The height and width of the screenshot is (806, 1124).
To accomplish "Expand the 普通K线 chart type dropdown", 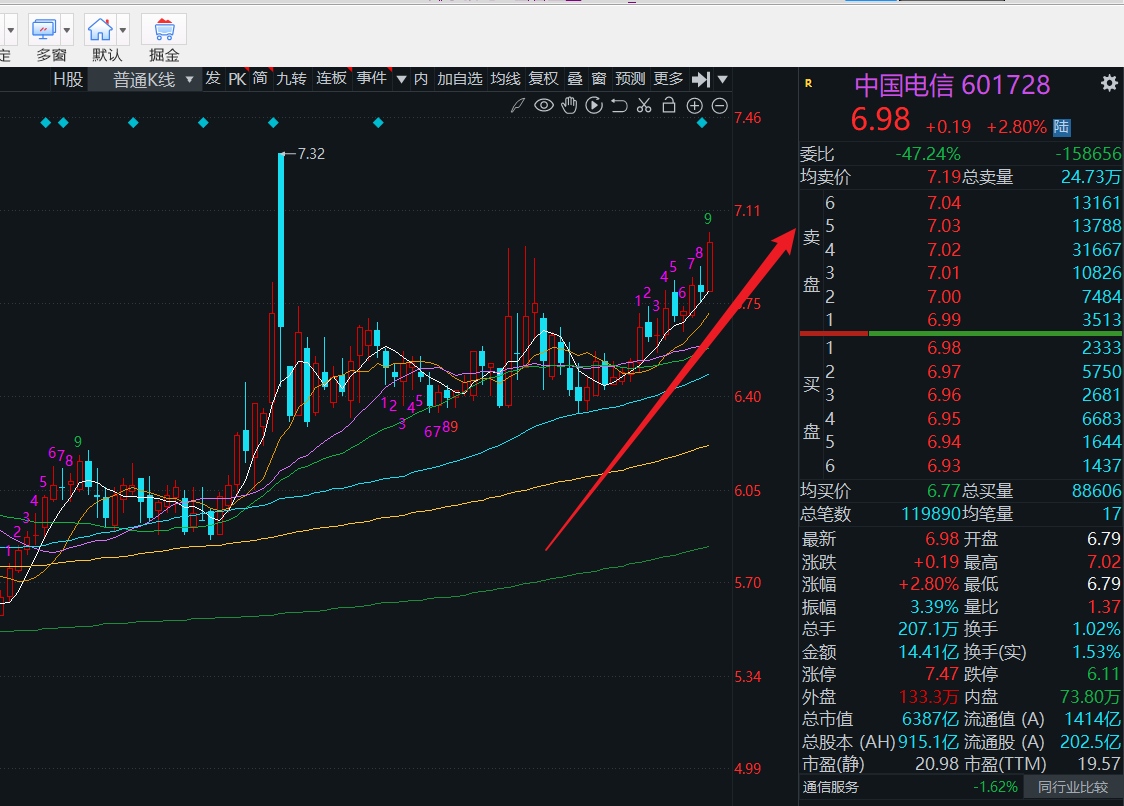I will [189, 80].
